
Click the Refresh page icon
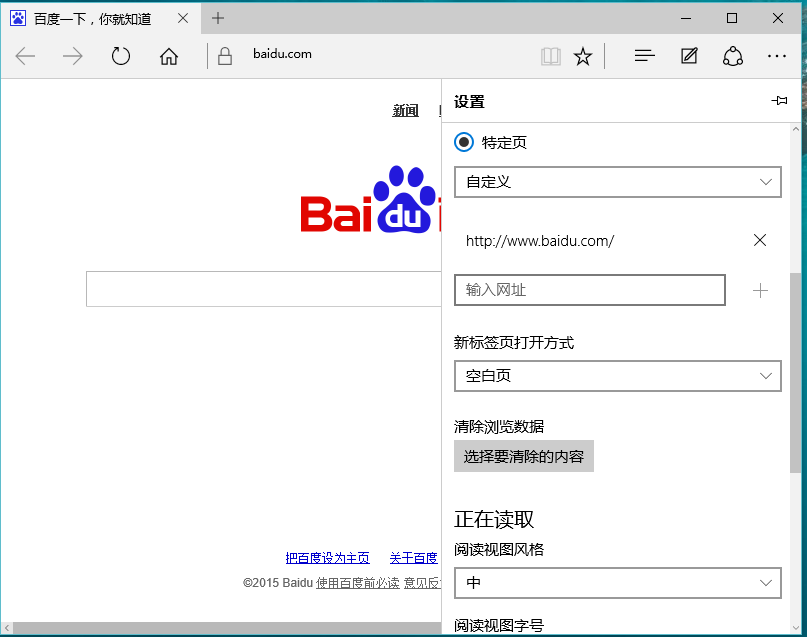(121, 56)
